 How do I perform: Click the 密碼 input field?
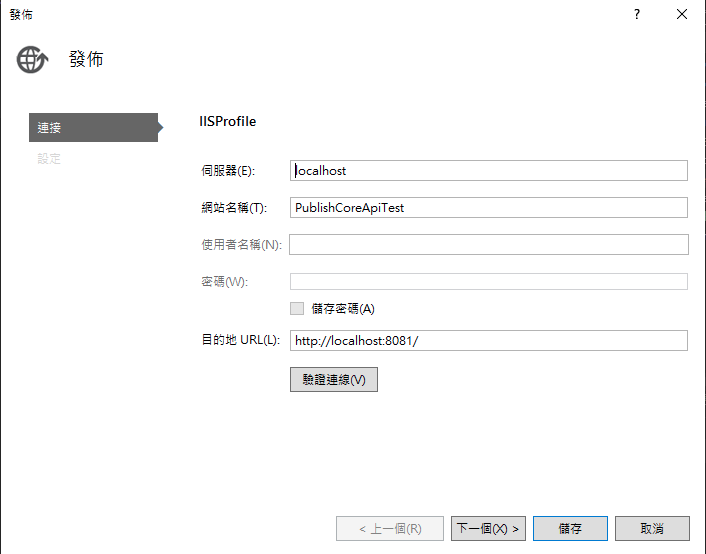tap(489, 282)
